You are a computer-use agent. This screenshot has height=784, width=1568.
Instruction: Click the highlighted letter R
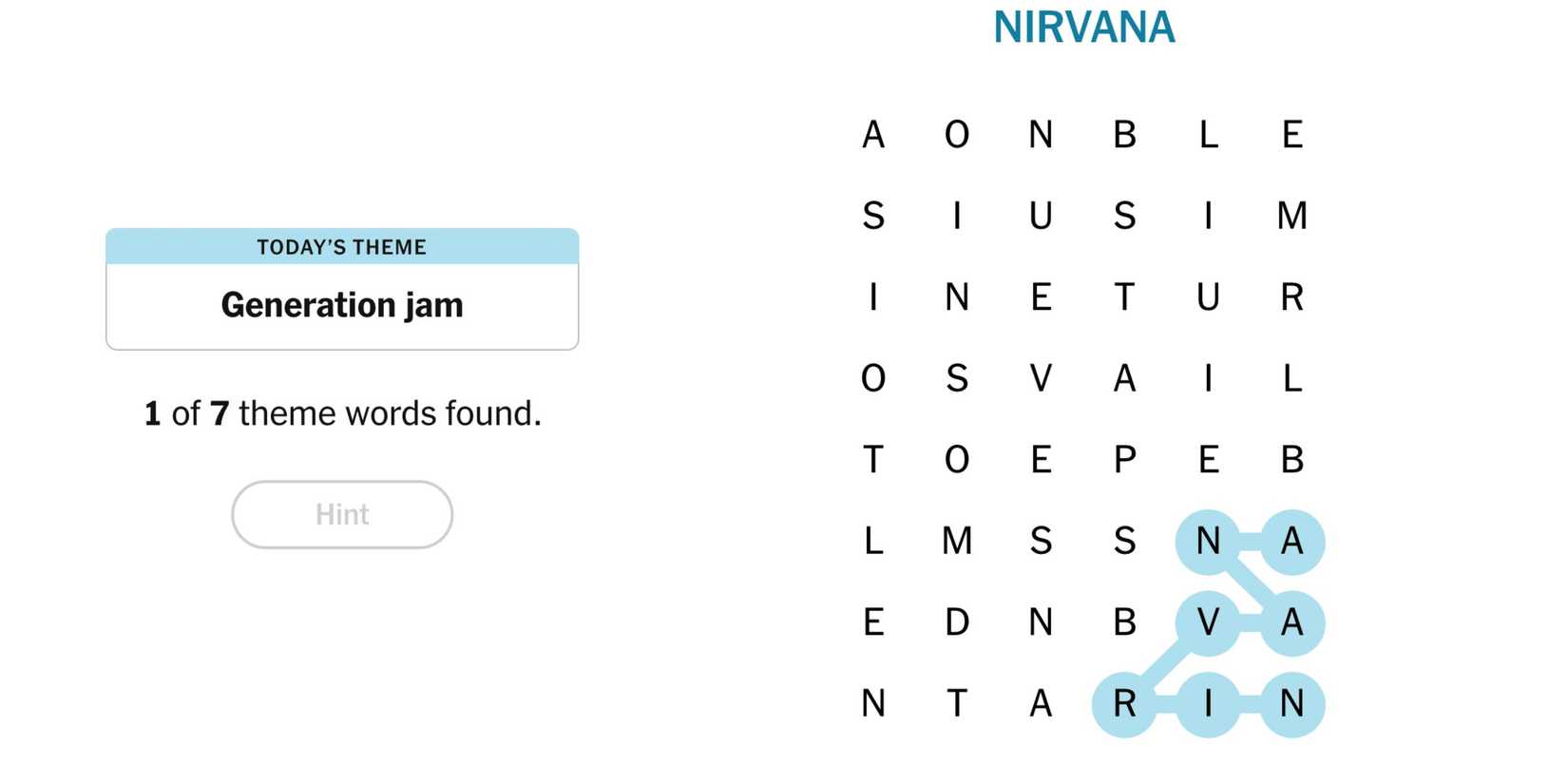1124,704
